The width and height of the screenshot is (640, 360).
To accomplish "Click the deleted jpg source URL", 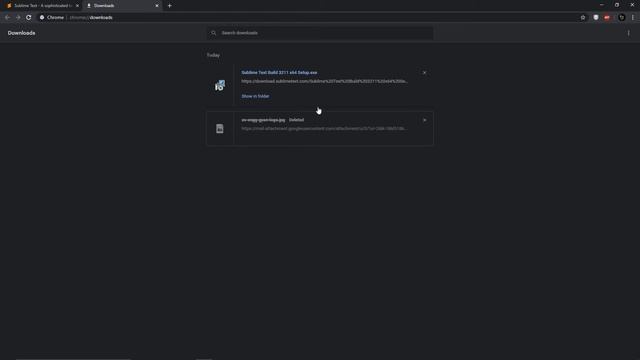I will [324, 129].
